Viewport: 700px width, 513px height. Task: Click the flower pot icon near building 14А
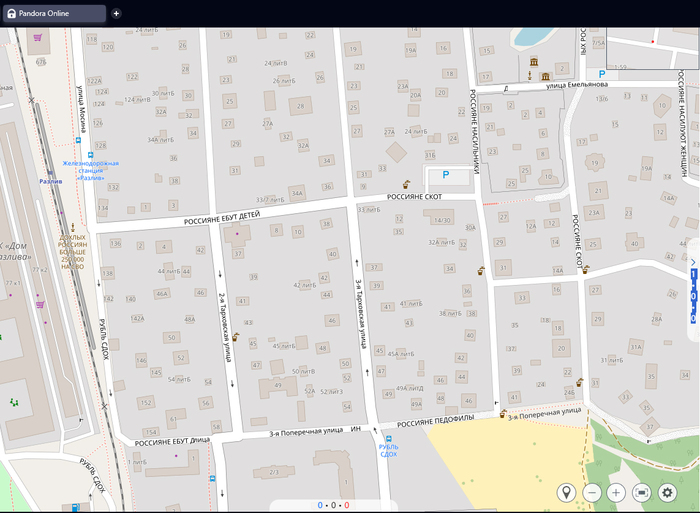click(x=586, y=269)
